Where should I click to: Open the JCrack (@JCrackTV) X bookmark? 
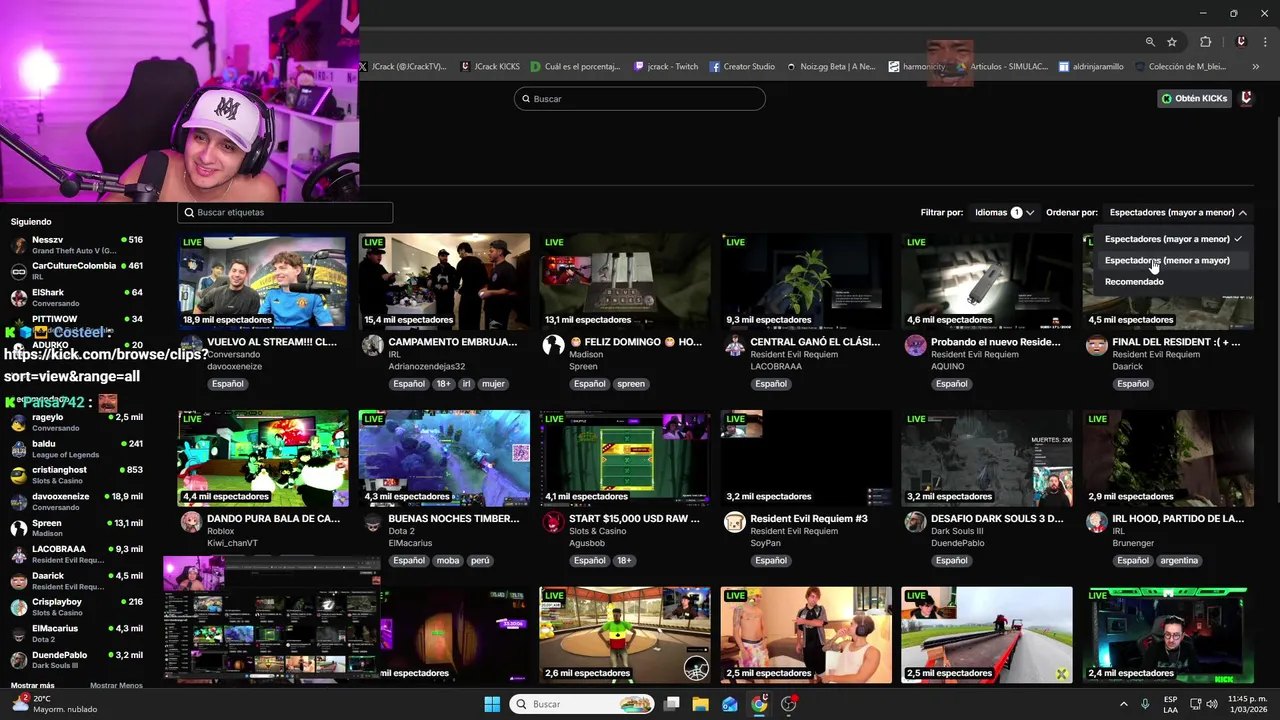[402, 67]
